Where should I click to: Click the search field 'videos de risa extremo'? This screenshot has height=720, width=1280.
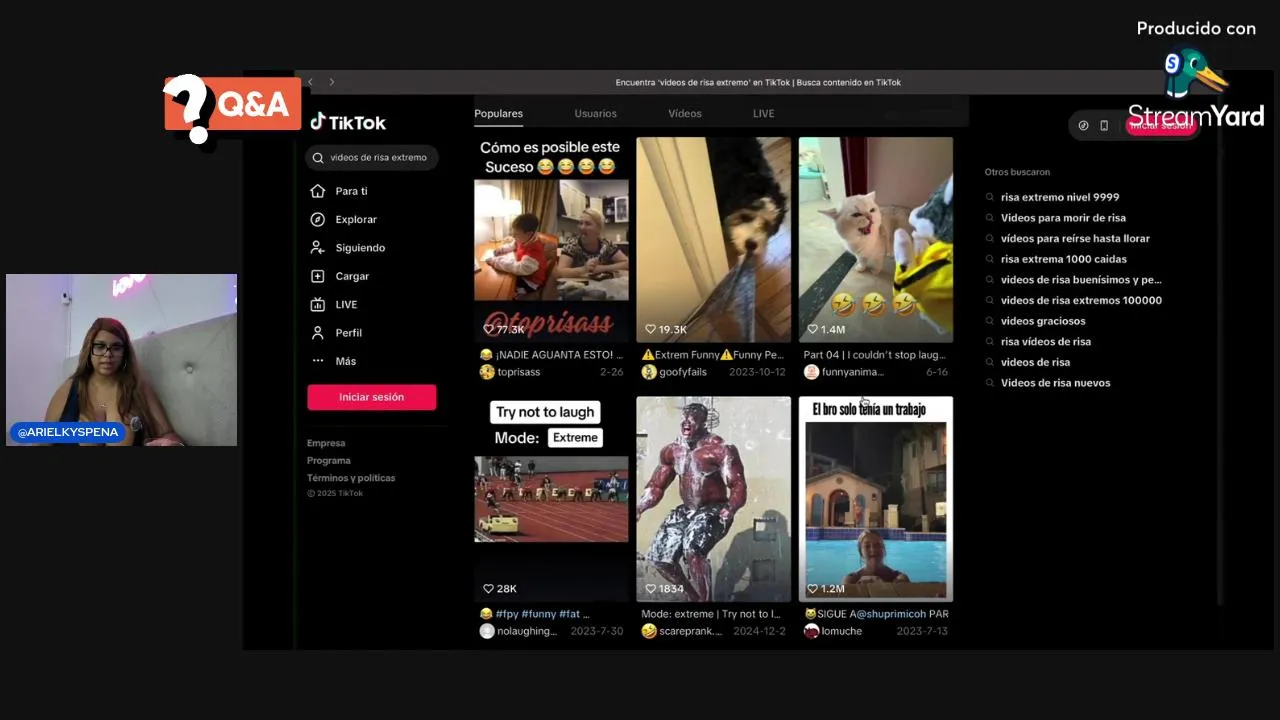point(372,157)
